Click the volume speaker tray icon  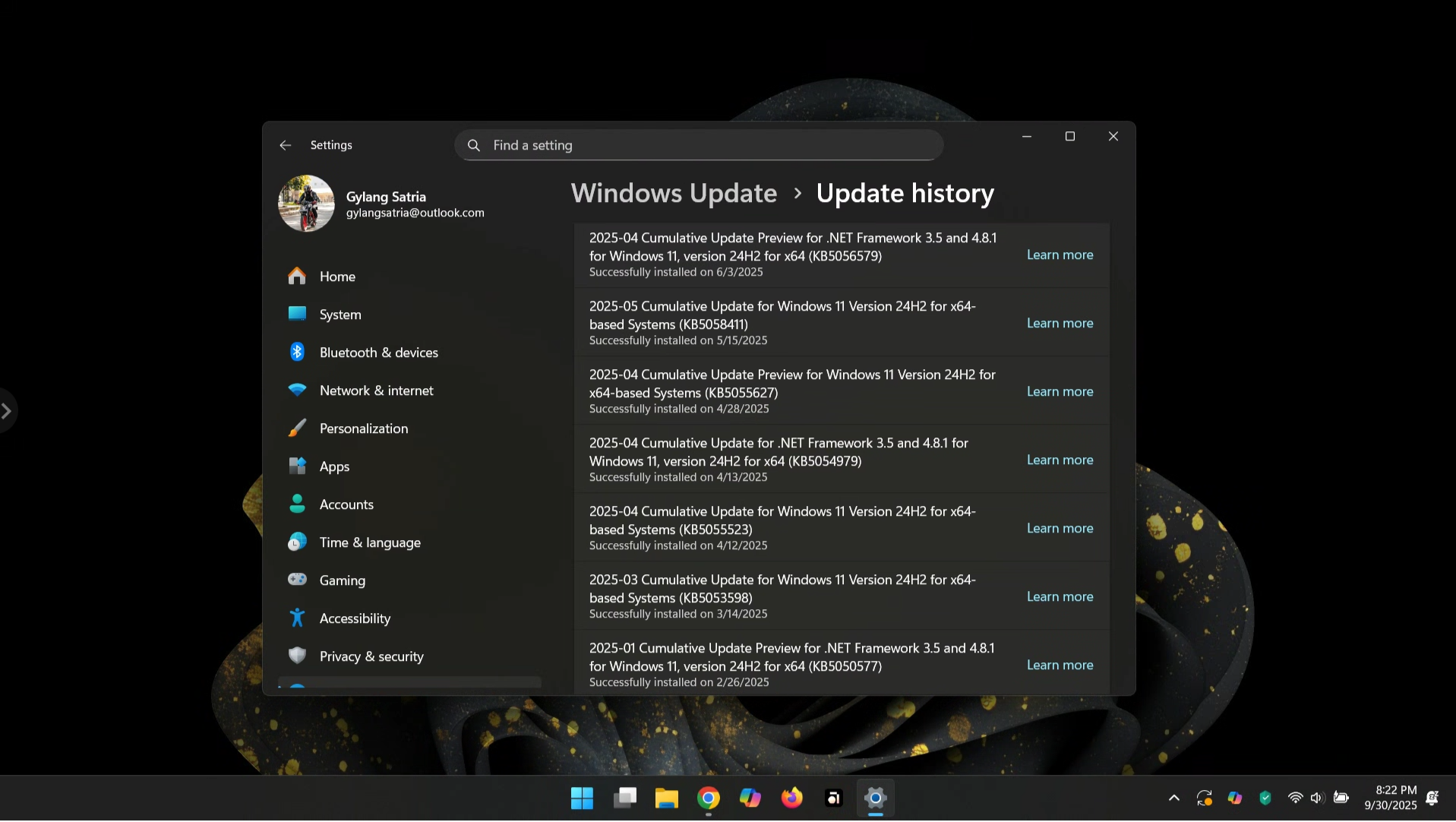(x=1318, y=798)
